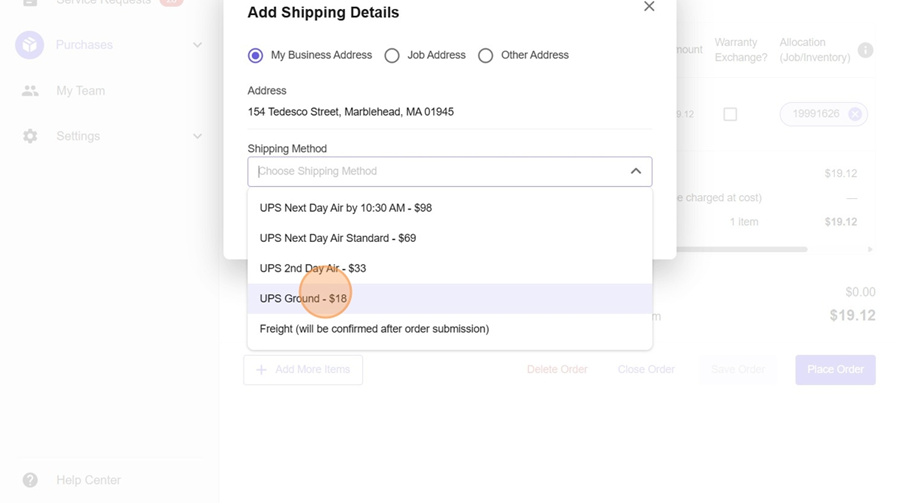Click the Place Order button
Screen dimensions: 900x503
[835, 370]
